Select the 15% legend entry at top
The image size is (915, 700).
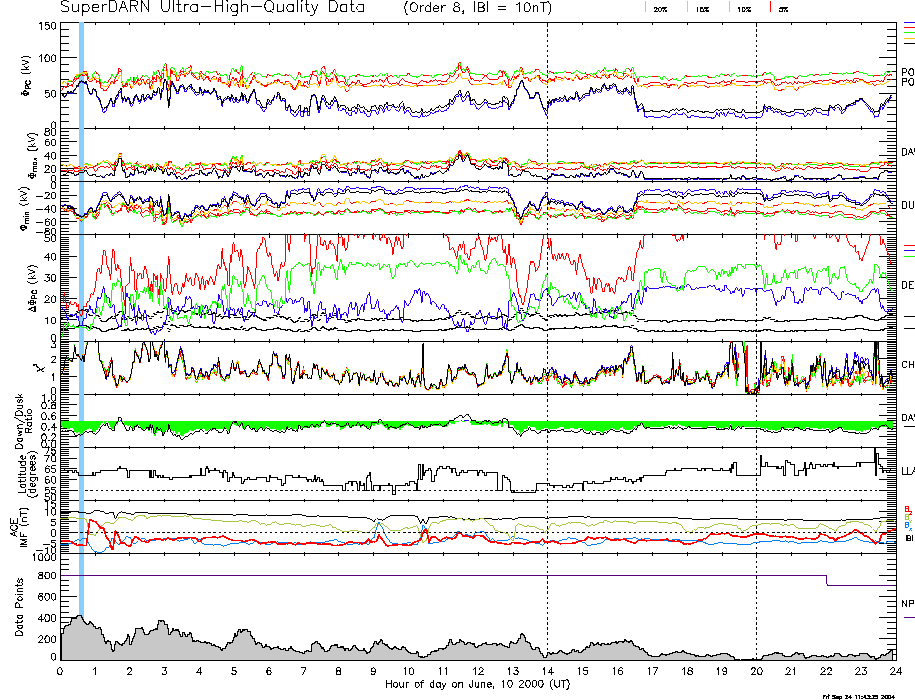point(700,8)
